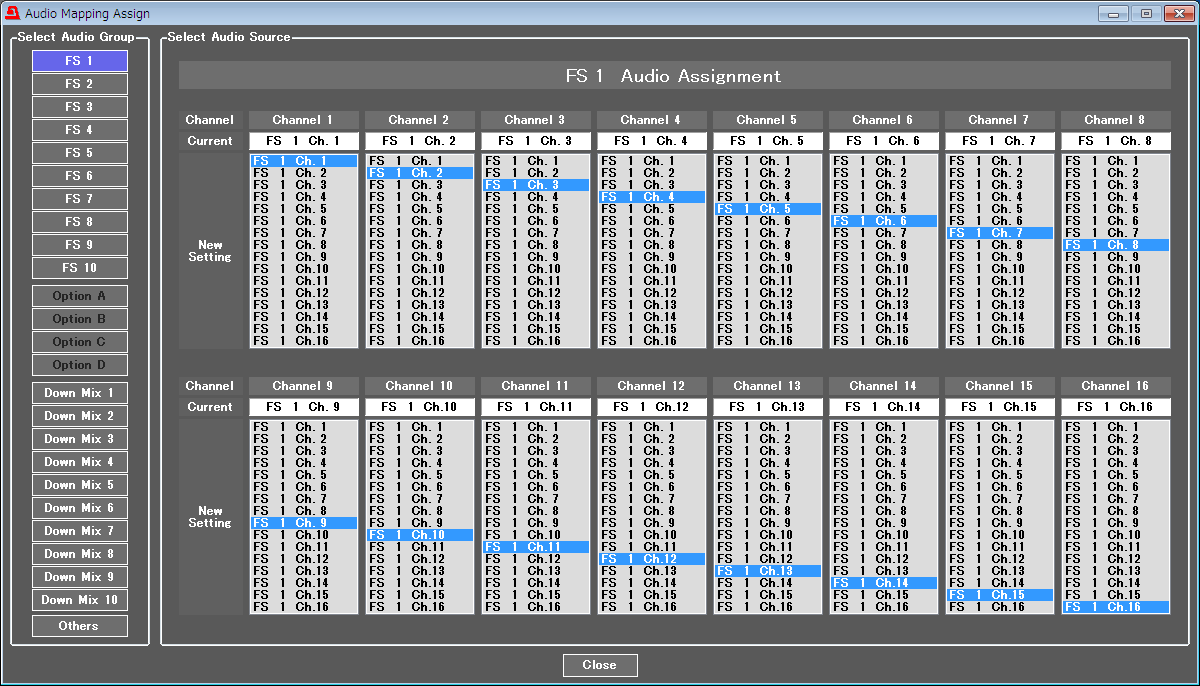Maximize the Audio Mapping Assign window
This screenshot has width=1200, height=686.
click(x=1146, y=13)
